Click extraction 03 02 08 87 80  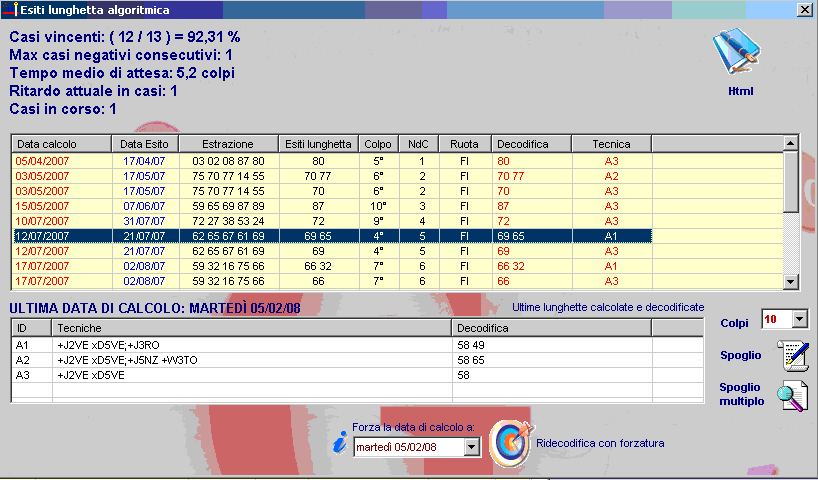tap(228, 161)
